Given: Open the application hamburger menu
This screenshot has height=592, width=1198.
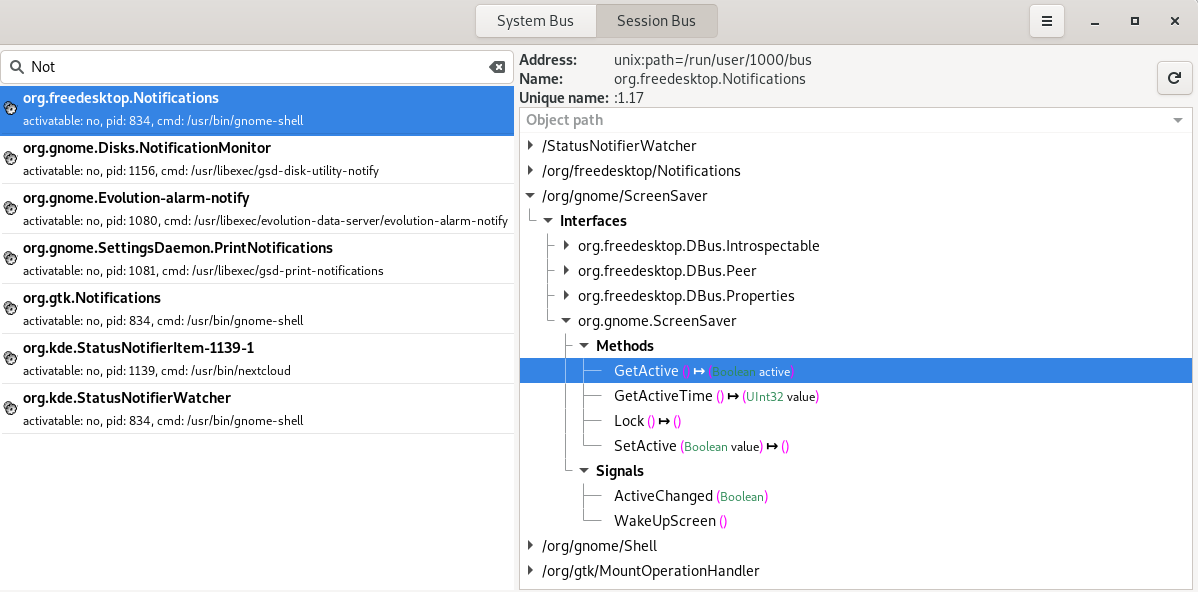Looking at the screenshot, I should [x=1046, y=20].
